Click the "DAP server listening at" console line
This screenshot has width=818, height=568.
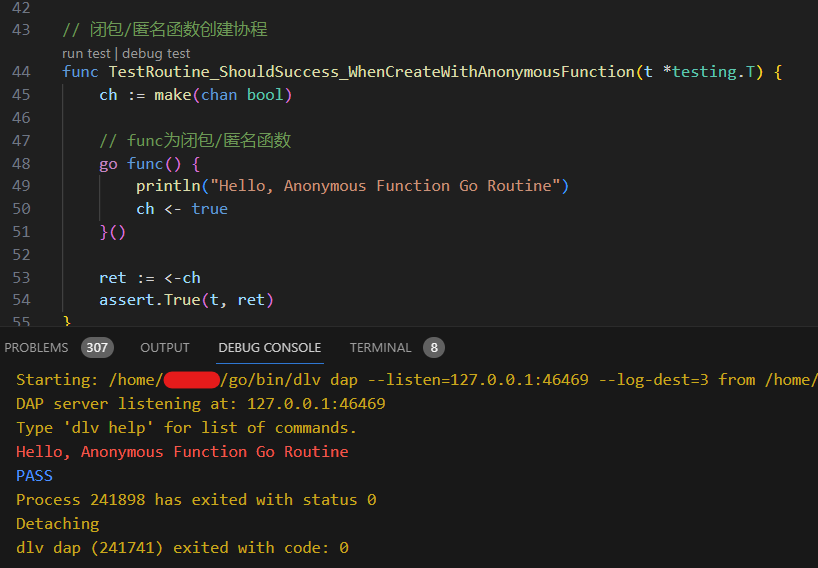200,404
